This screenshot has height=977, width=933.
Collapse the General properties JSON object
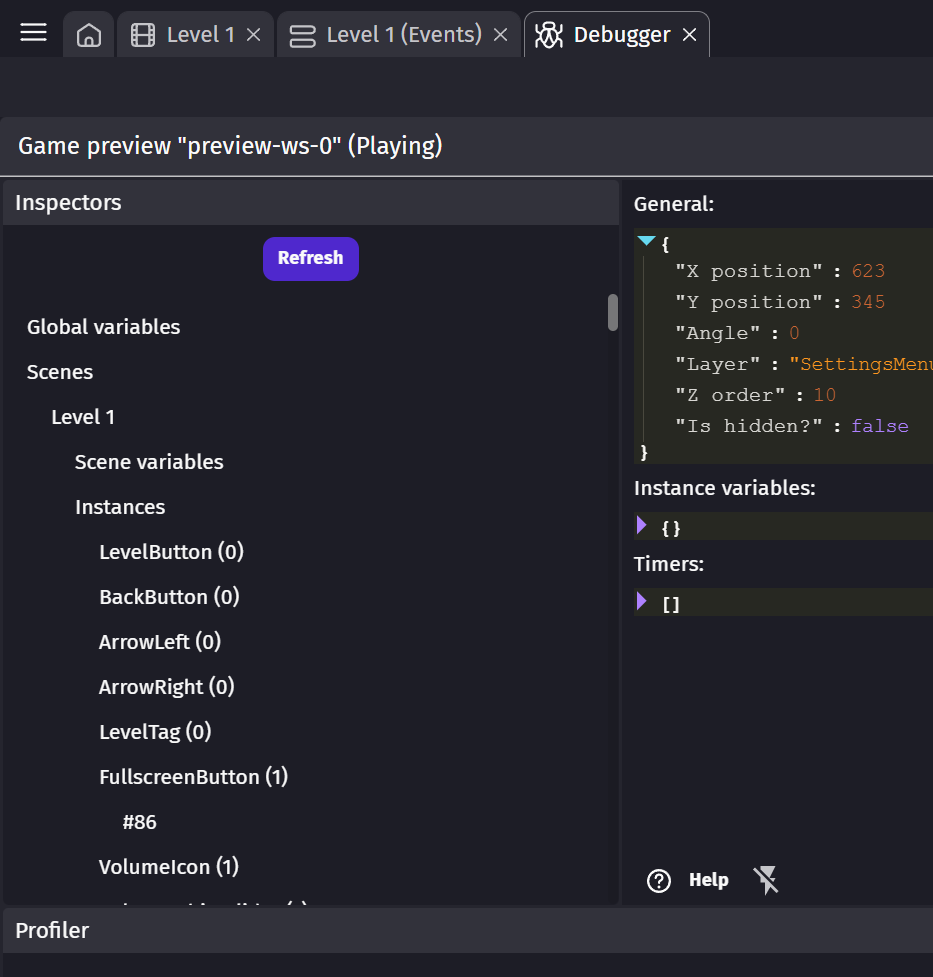(x=646, y=241)
